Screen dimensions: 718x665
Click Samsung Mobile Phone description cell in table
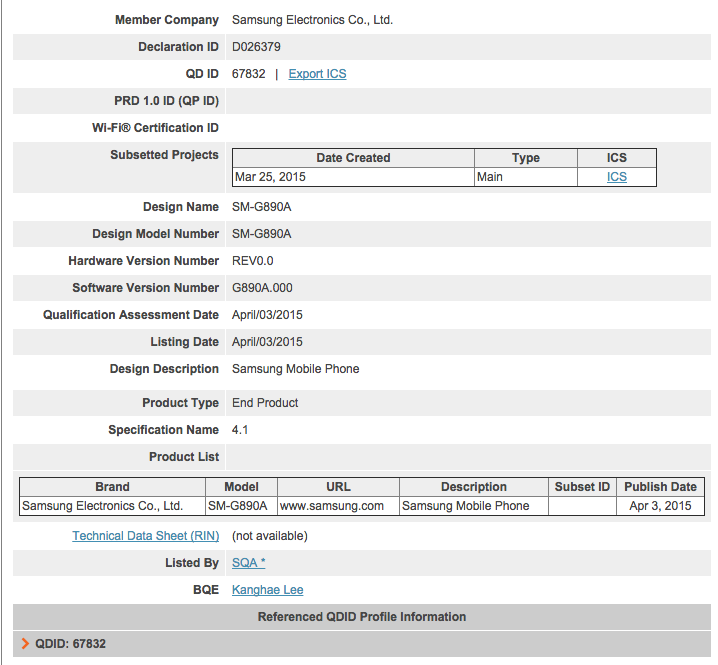(474, 506)
